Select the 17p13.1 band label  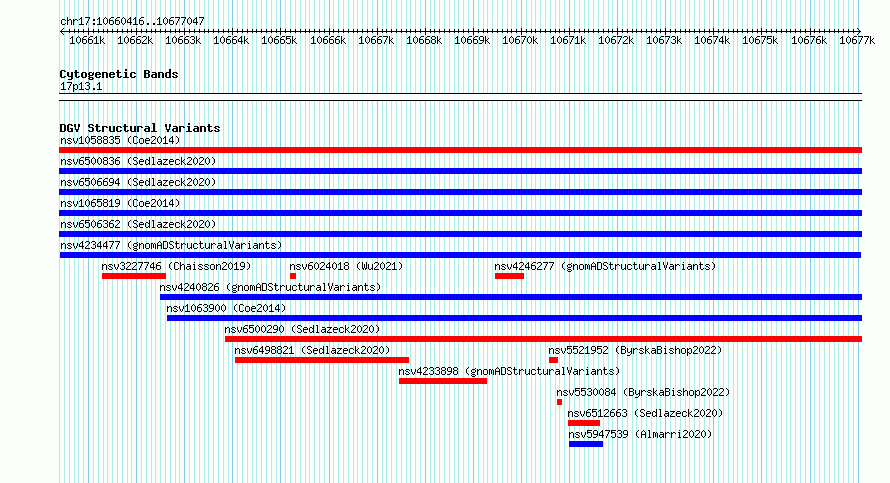pyautogui.click(x=81, y=86)
